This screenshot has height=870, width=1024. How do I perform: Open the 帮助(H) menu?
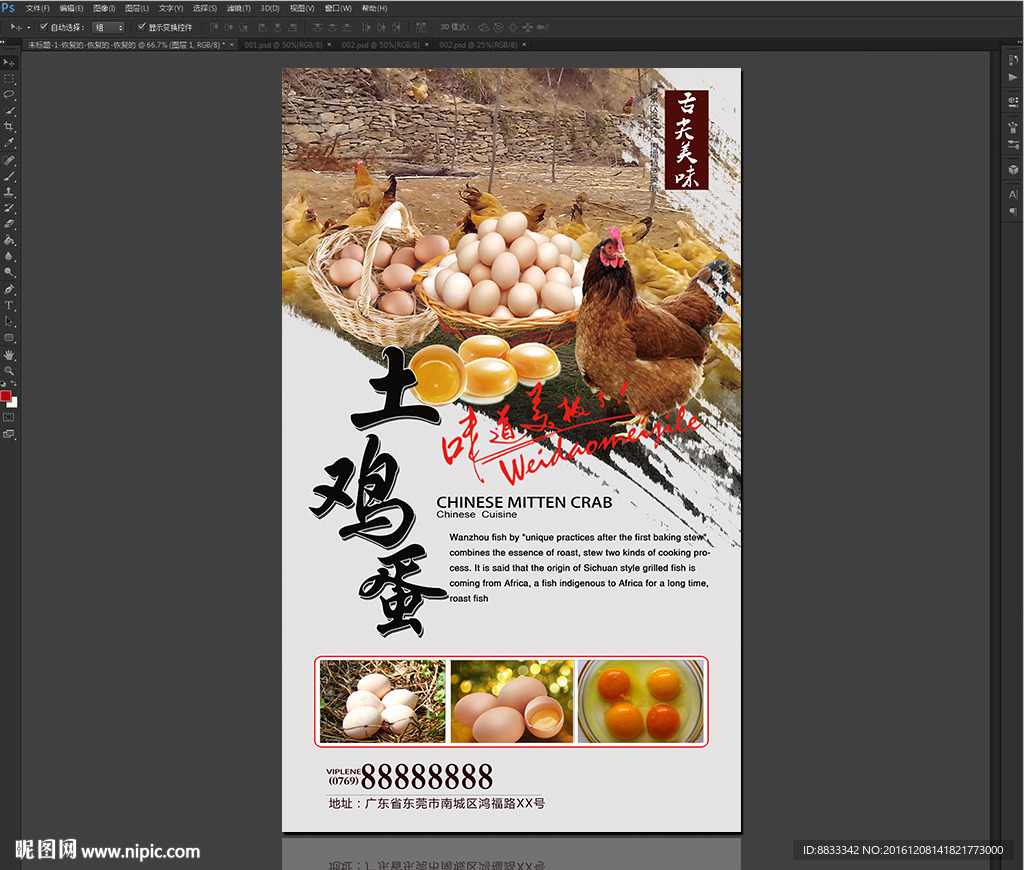pyautogui.click(x=374, y=8)
